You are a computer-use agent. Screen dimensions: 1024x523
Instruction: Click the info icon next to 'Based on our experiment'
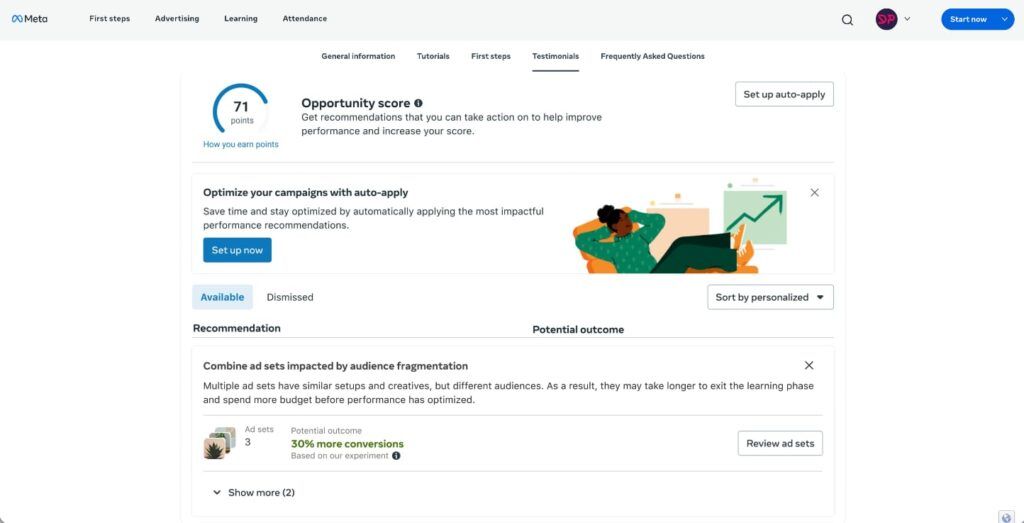point(396,456)
